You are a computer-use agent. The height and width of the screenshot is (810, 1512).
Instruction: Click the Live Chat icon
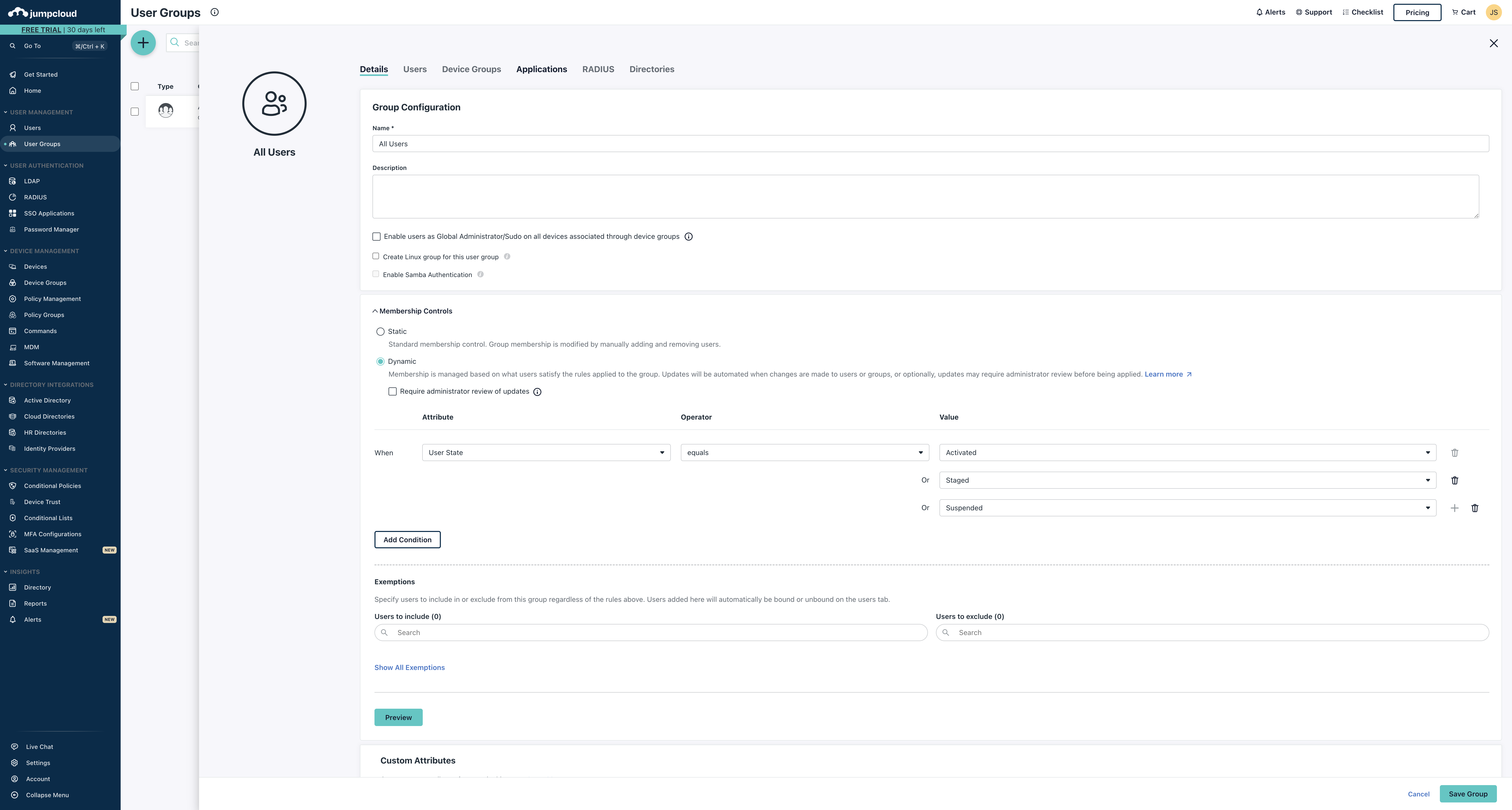[x=15, y=747]
